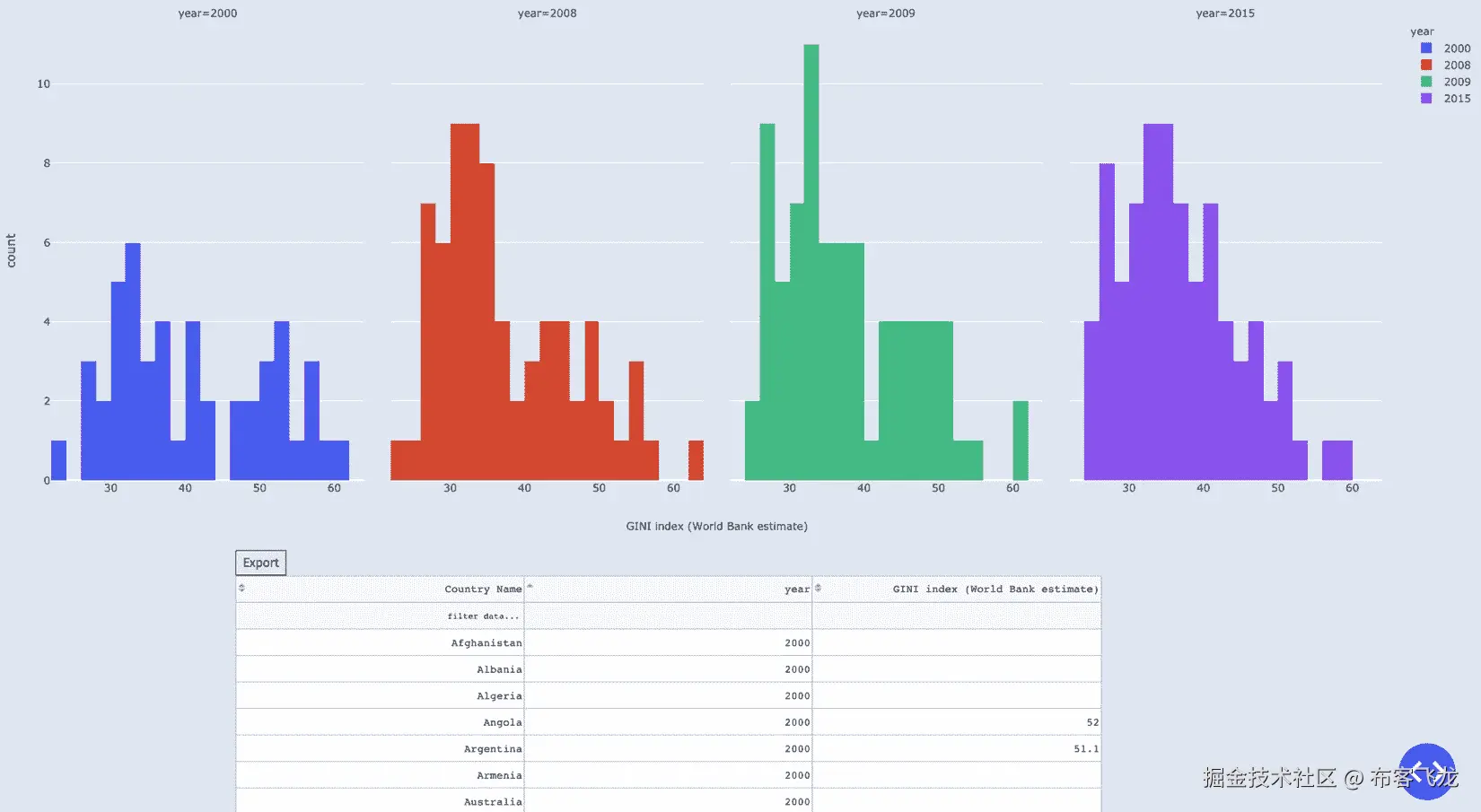Viewport: 1481px width, 812px height.
Task: Click the Export button above the table
Action: pyautogui.click(x=260, y=563)
